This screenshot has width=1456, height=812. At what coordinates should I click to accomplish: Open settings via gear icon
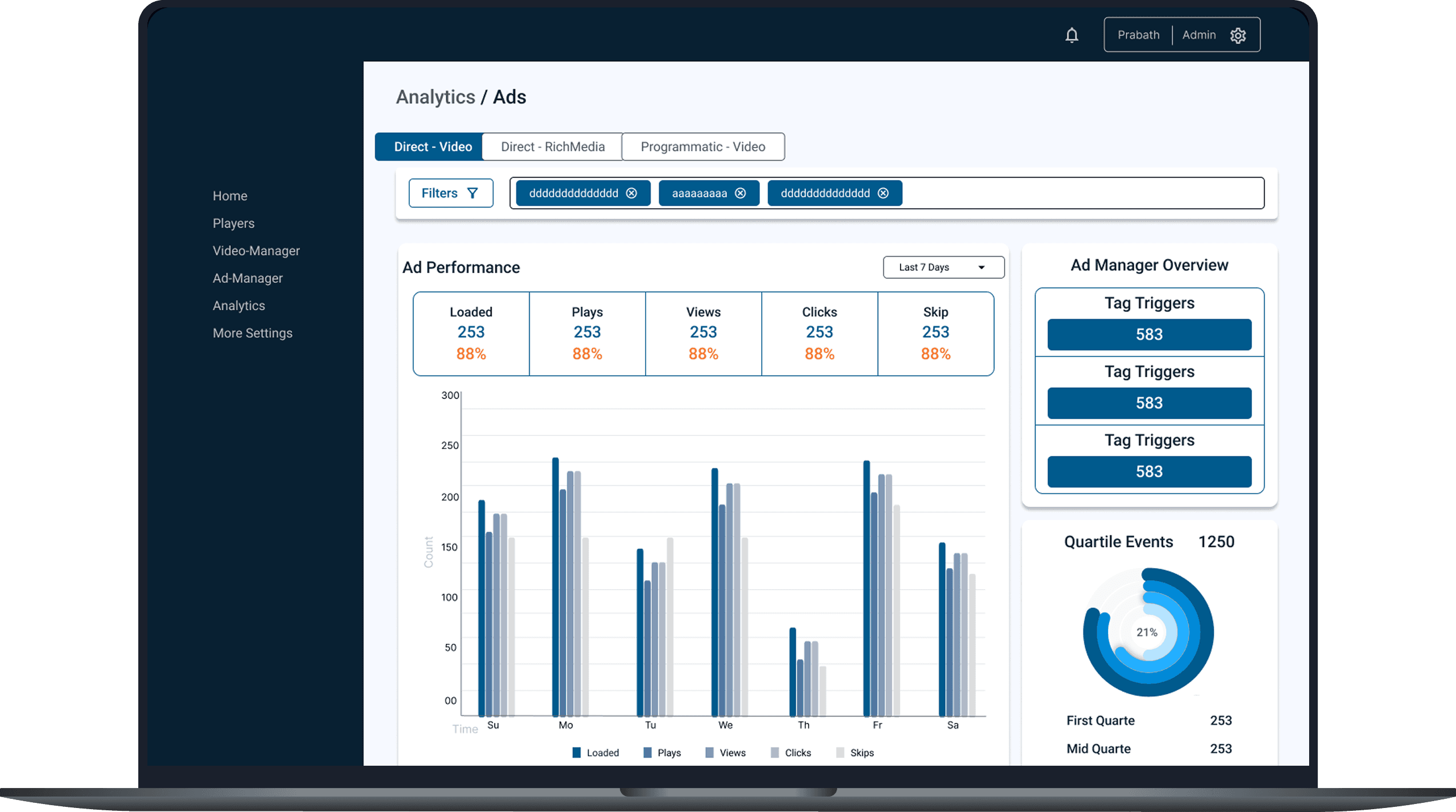tap(1238, 35)
